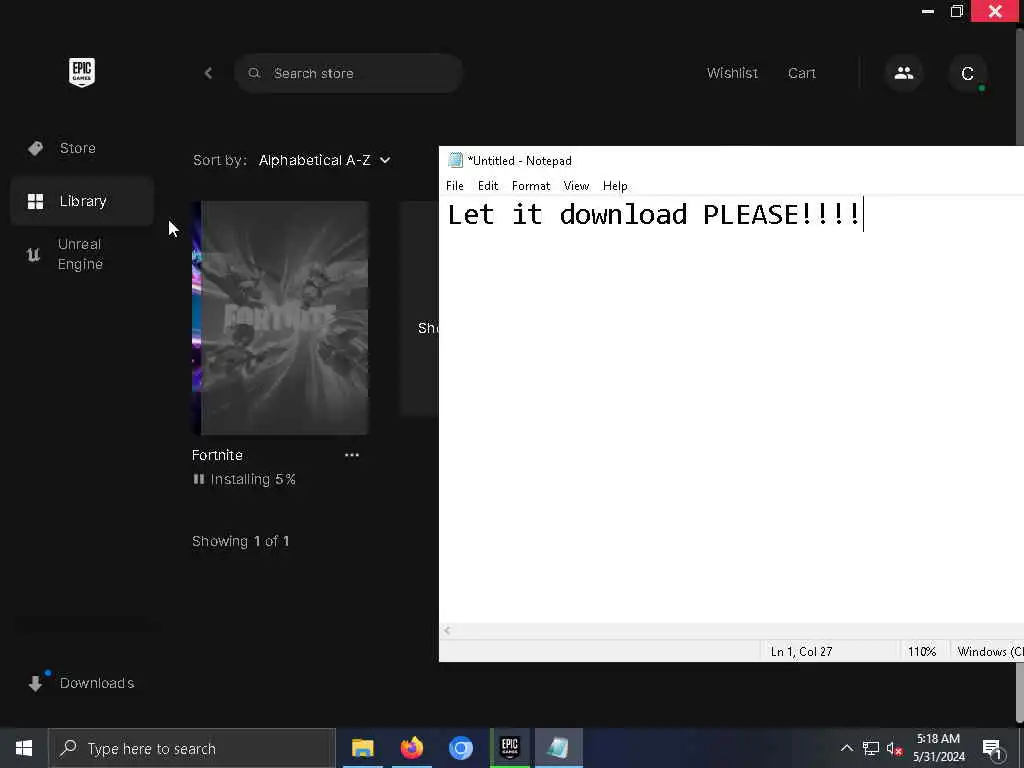This screenshot has width=1024, height=768.
Task: Close the Epic Games Launcher window
Action: [x=995, y=11]
